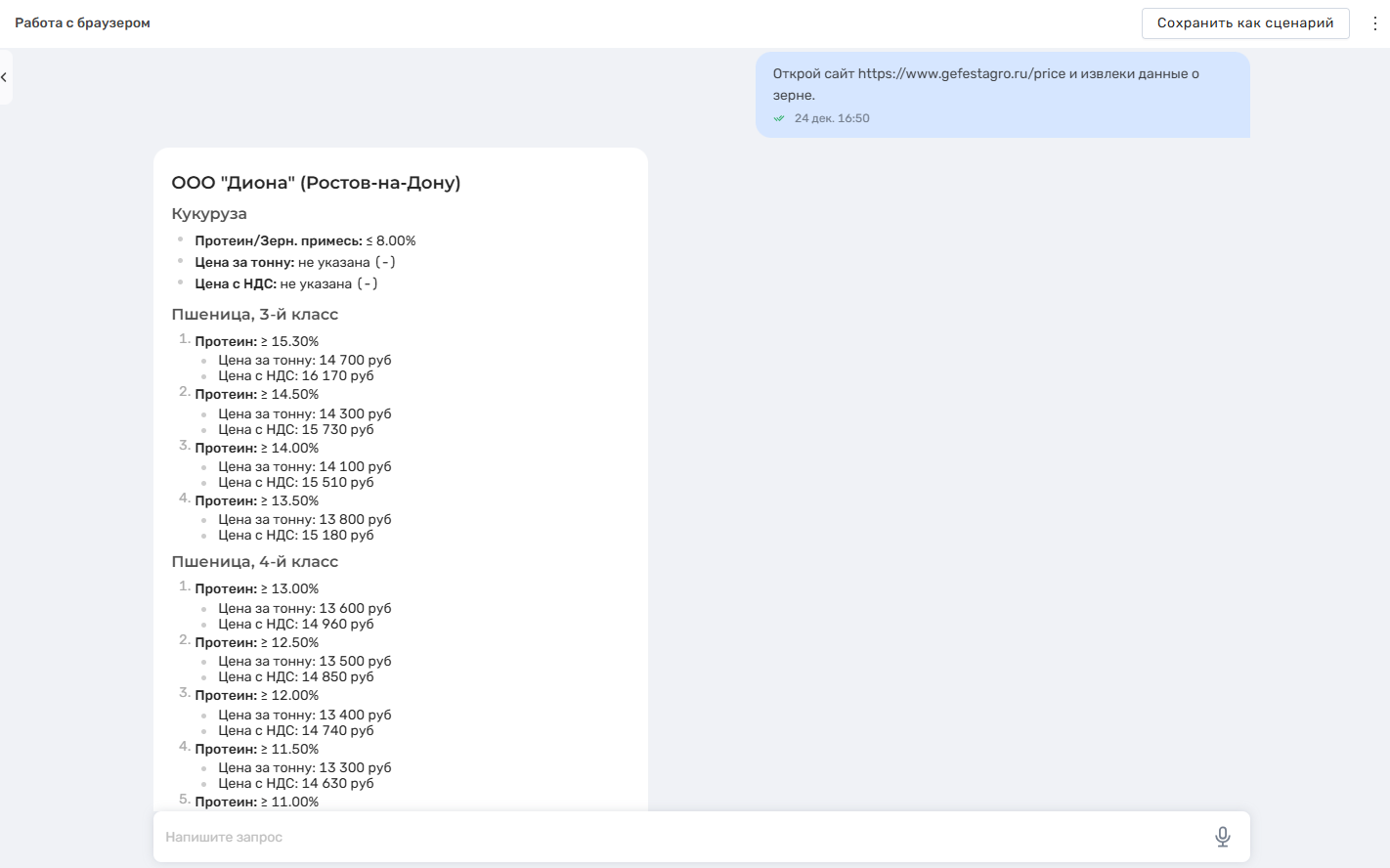This screenshot has width=1390, height=868.
Task: Click the microphone voice input icon
Action: coord(1222,837)
